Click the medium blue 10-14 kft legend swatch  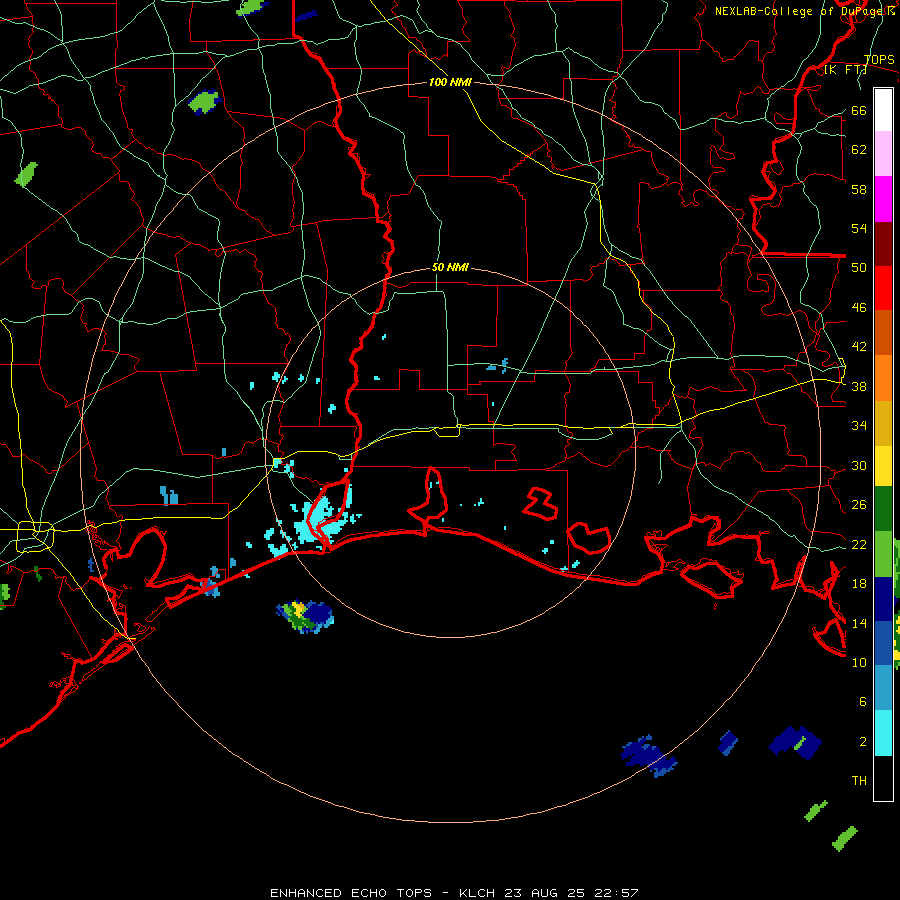pos(883,643)
